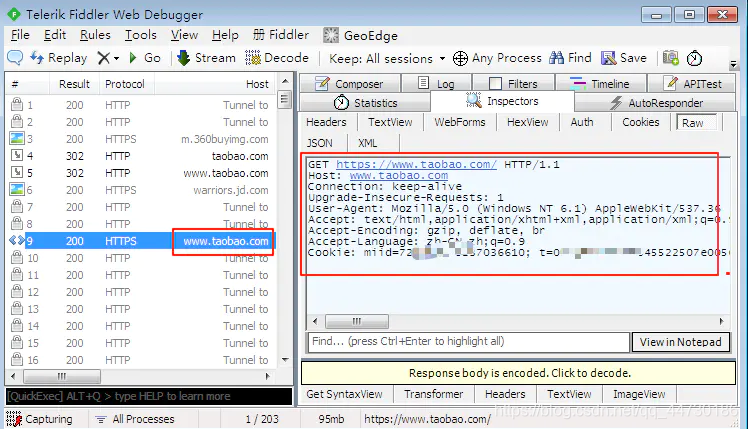Select the ImageView response tab
This screenshot has width=748, height=429.
(639, 394)
